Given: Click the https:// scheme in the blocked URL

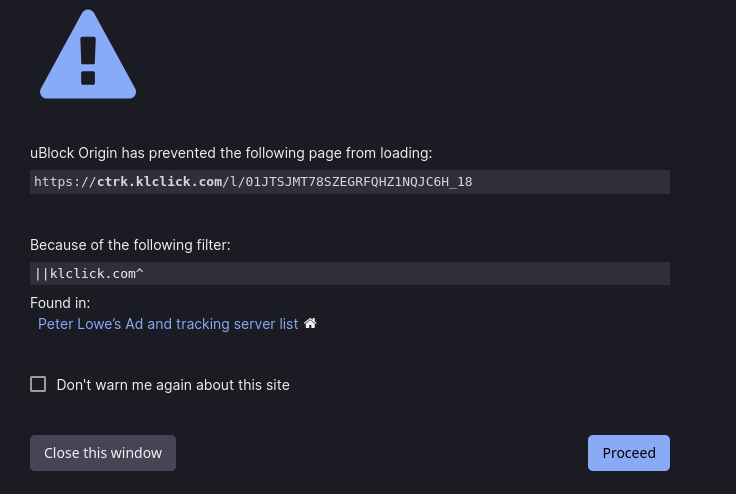Looking at the screenshot, I should point(65,182).
